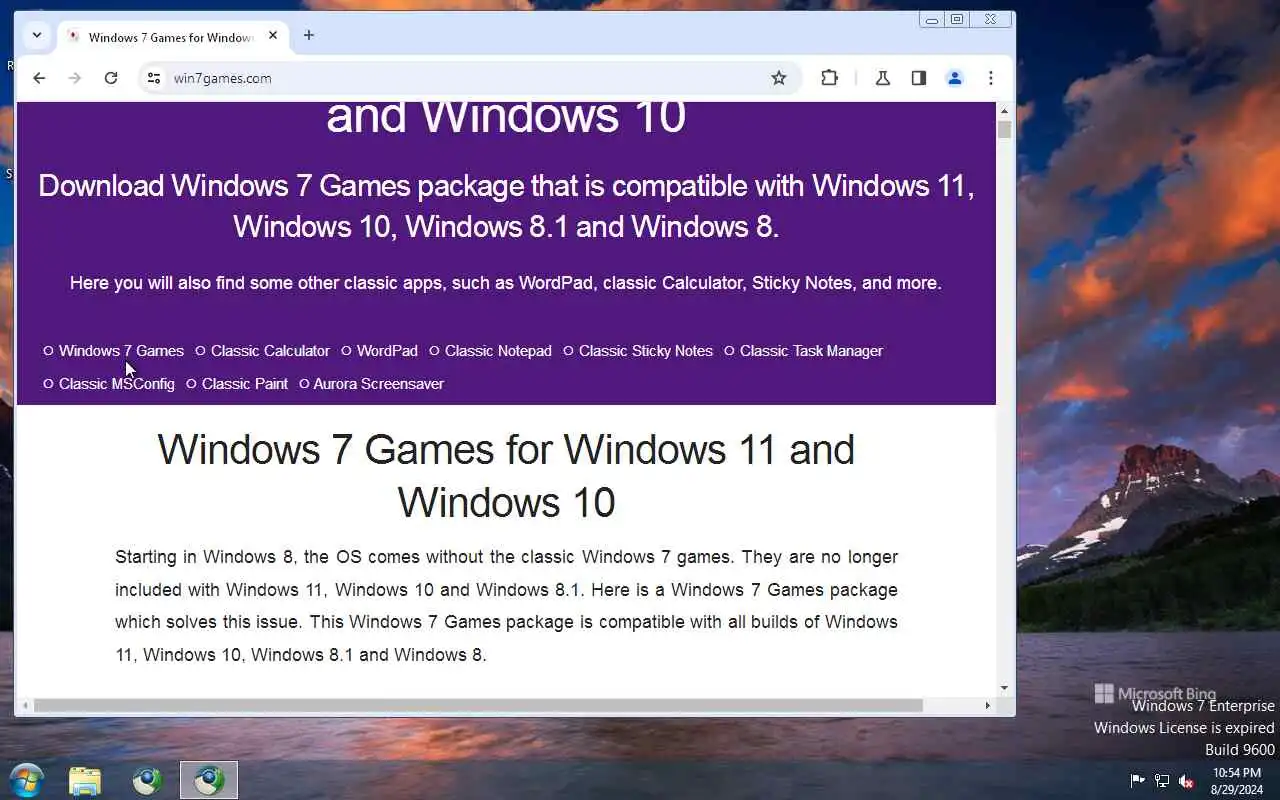Viewport: 1280px width, 800px height.
Task: Open the Windows 7 Games link
Action: click(121, 351)
